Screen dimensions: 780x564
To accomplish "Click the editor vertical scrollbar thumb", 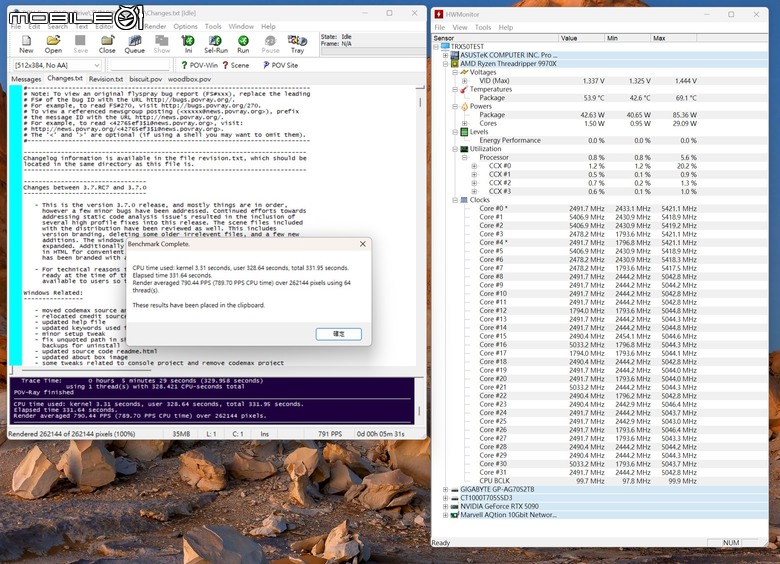I will click(420, 102).
